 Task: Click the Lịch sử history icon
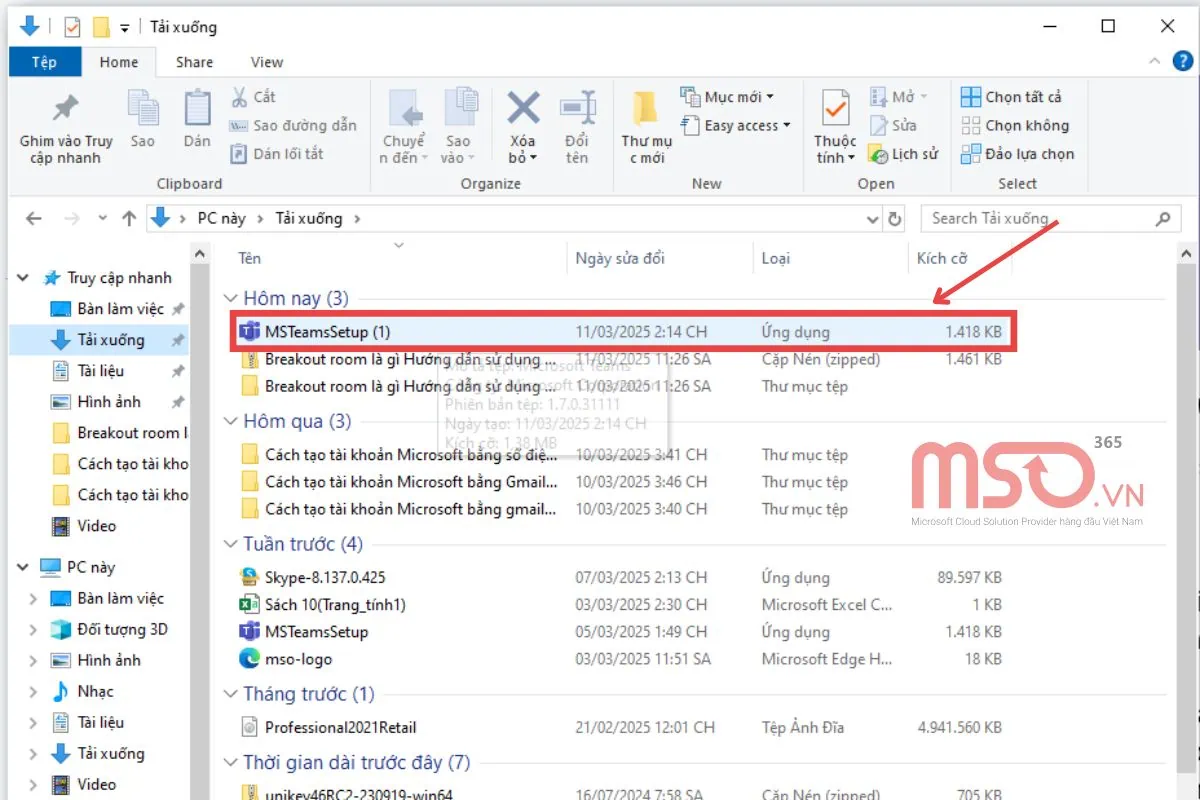900,155
